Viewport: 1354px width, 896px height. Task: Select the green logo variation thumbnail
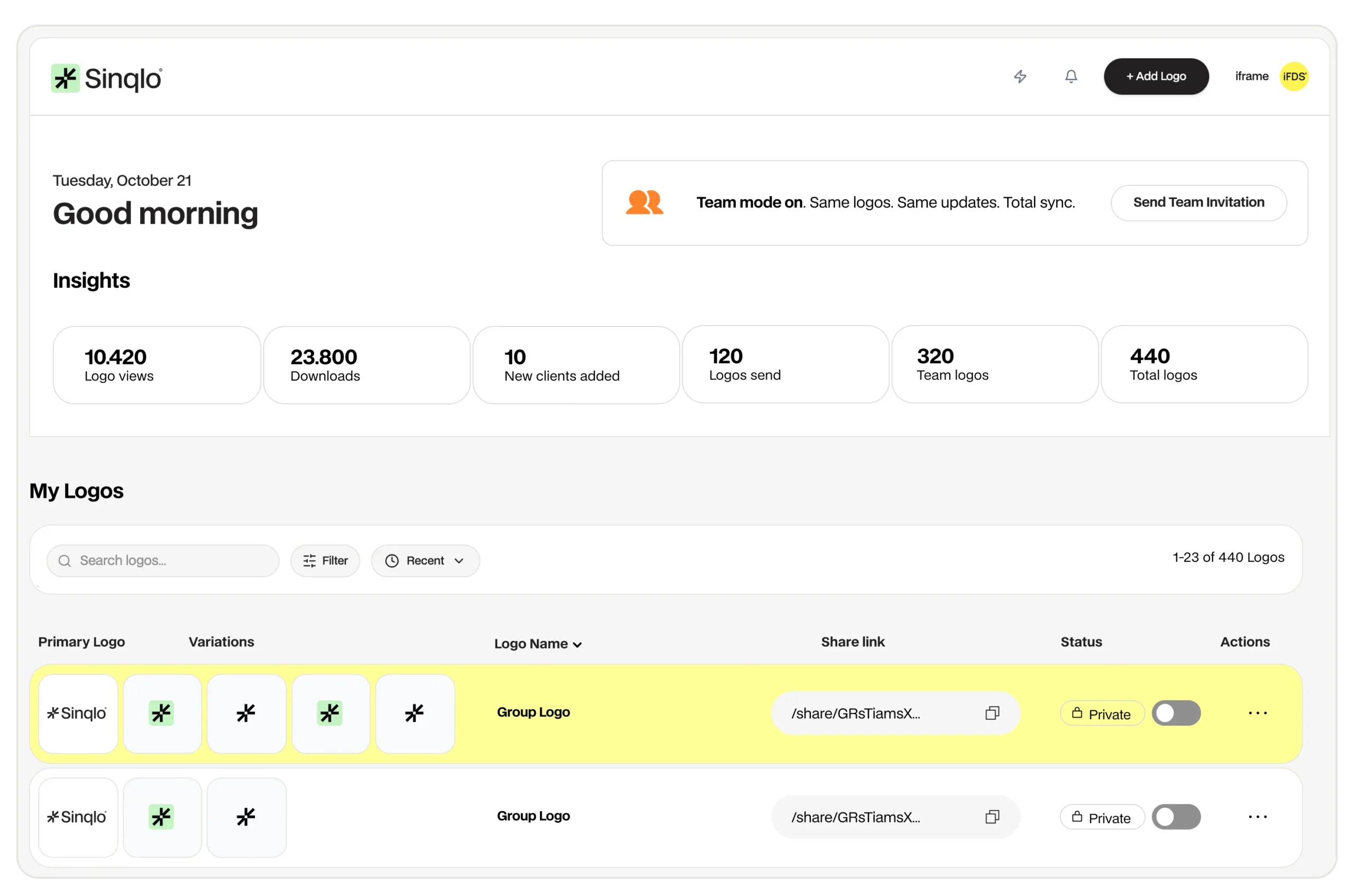pos(162,712)
